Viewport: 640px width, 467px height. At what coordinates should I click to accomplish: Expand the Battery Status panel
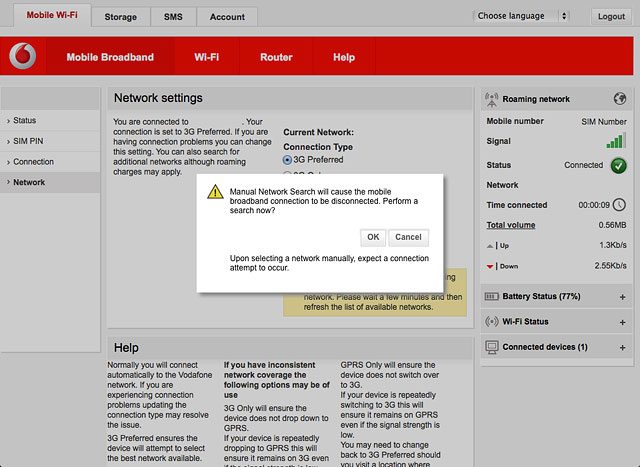coord(622,297)
